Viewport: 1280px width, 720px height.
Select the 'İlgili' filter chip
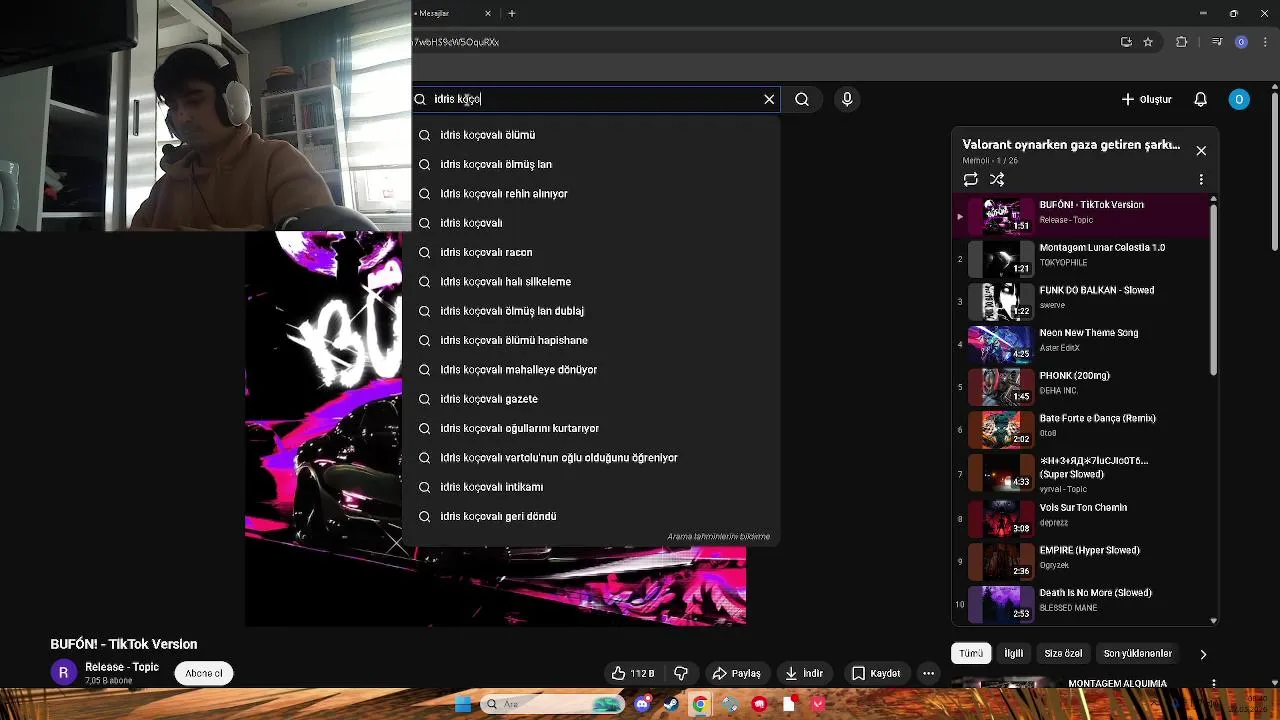pyautogui.click(x=1014, y=654)
